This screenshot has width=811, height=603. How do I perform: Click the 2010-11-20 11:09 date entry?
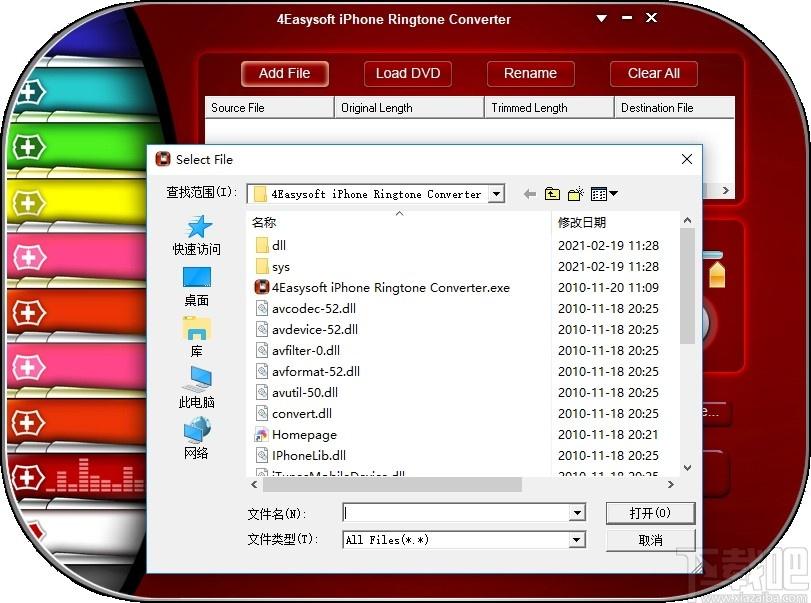(608, 288)
